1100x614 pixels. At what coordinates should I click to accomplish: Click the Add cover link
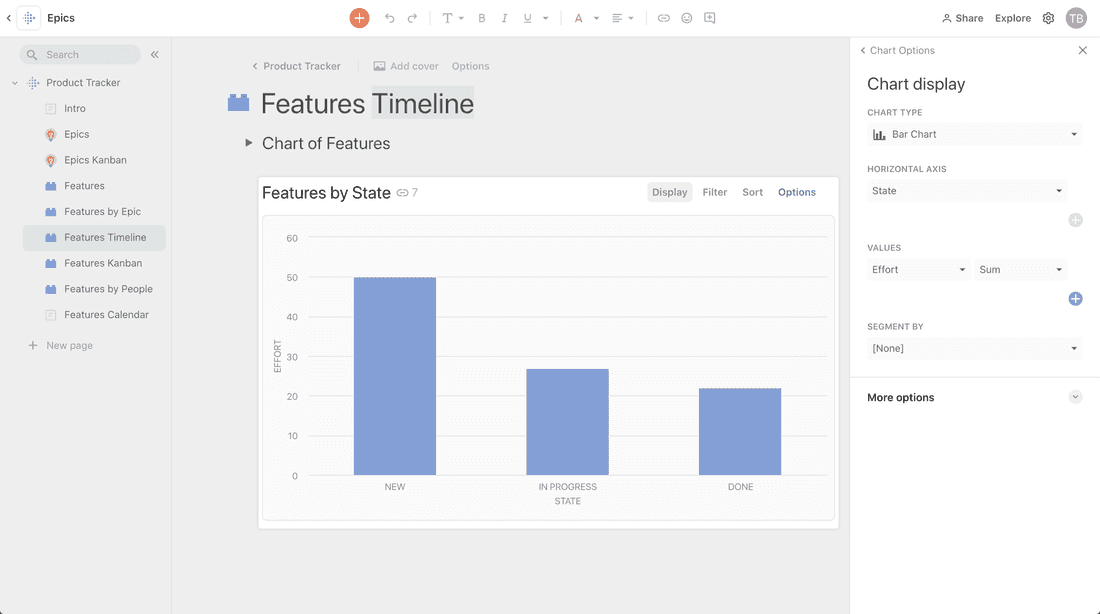point(406,66)
